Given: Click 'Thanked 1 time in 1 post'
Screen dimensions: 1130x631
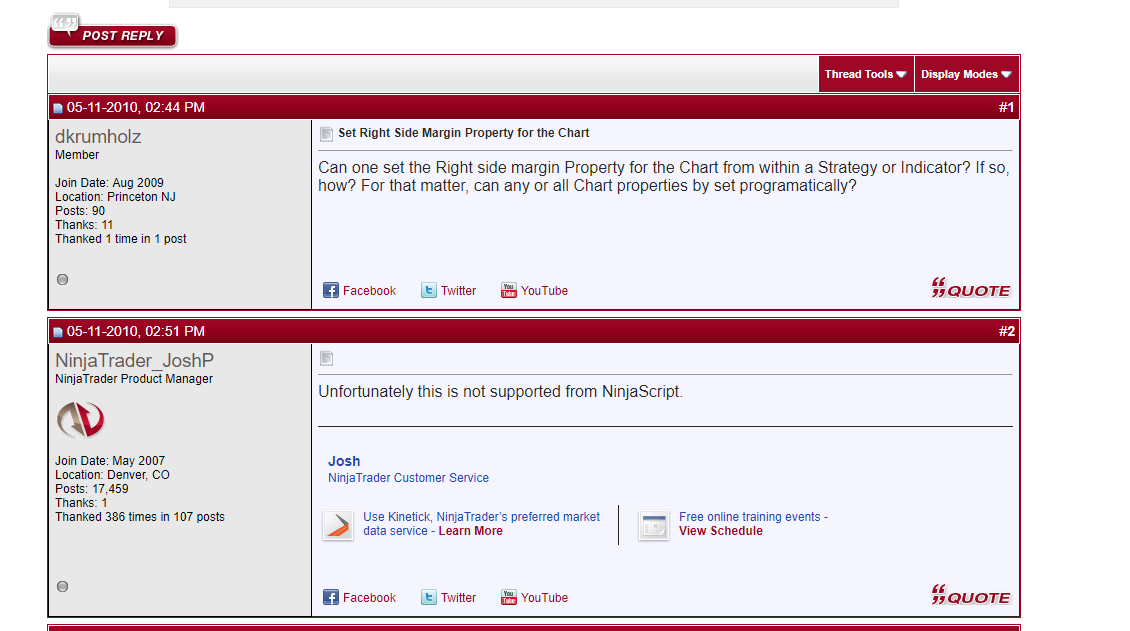Looking at the screenshot, I should [x=121, y=239].
